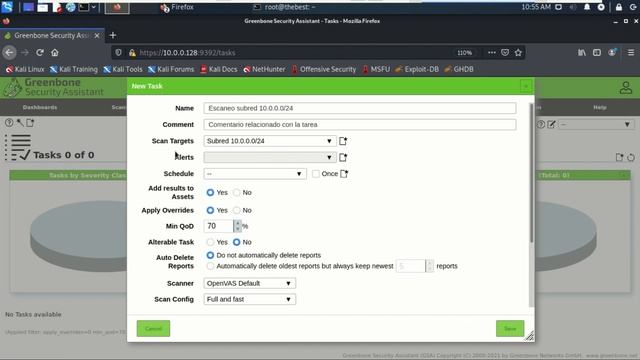Screen dimensions: 640x360
Task: Open the task wizard icon
Action: [x=20, y=122]
